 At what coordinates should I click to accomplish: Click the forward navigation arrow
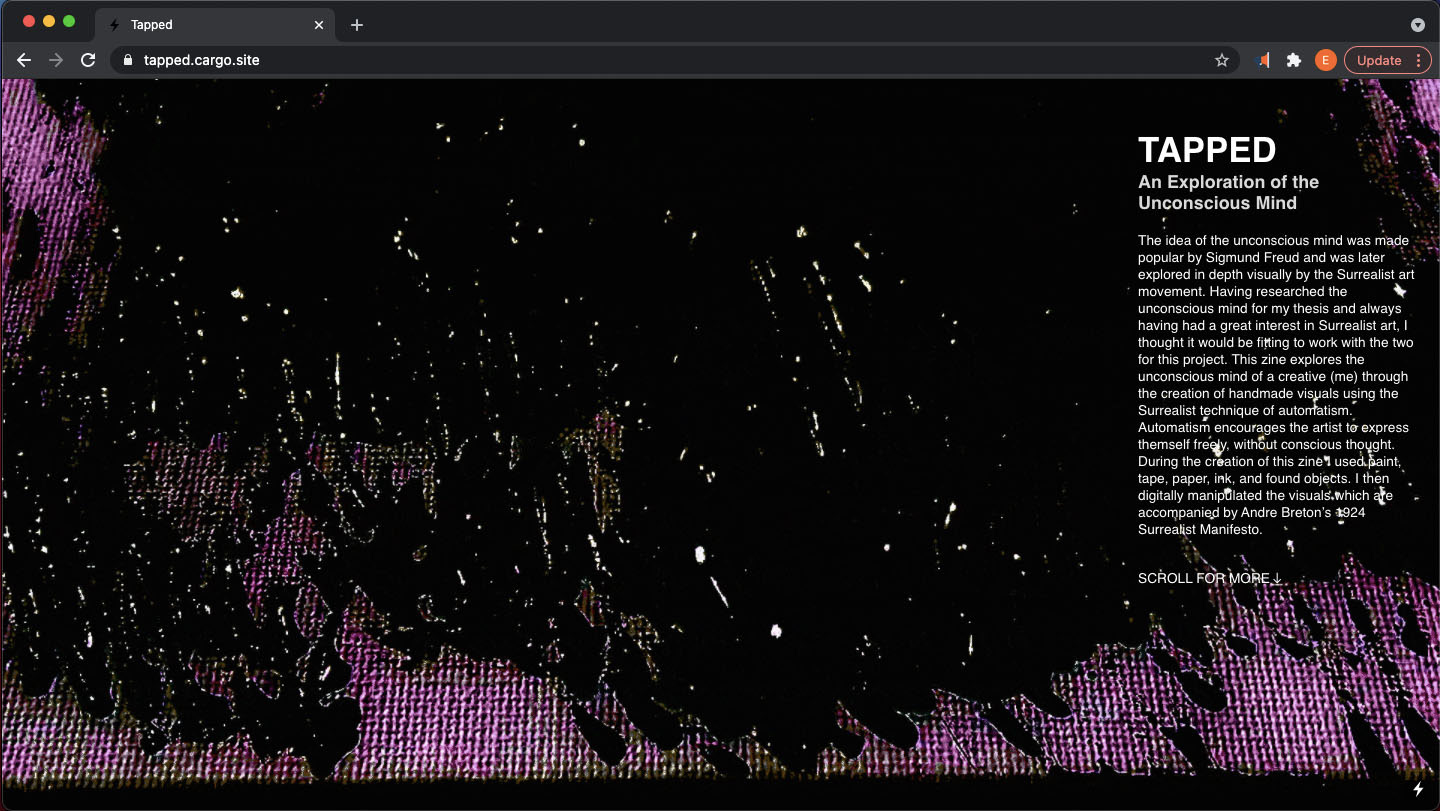pos(56,60)
